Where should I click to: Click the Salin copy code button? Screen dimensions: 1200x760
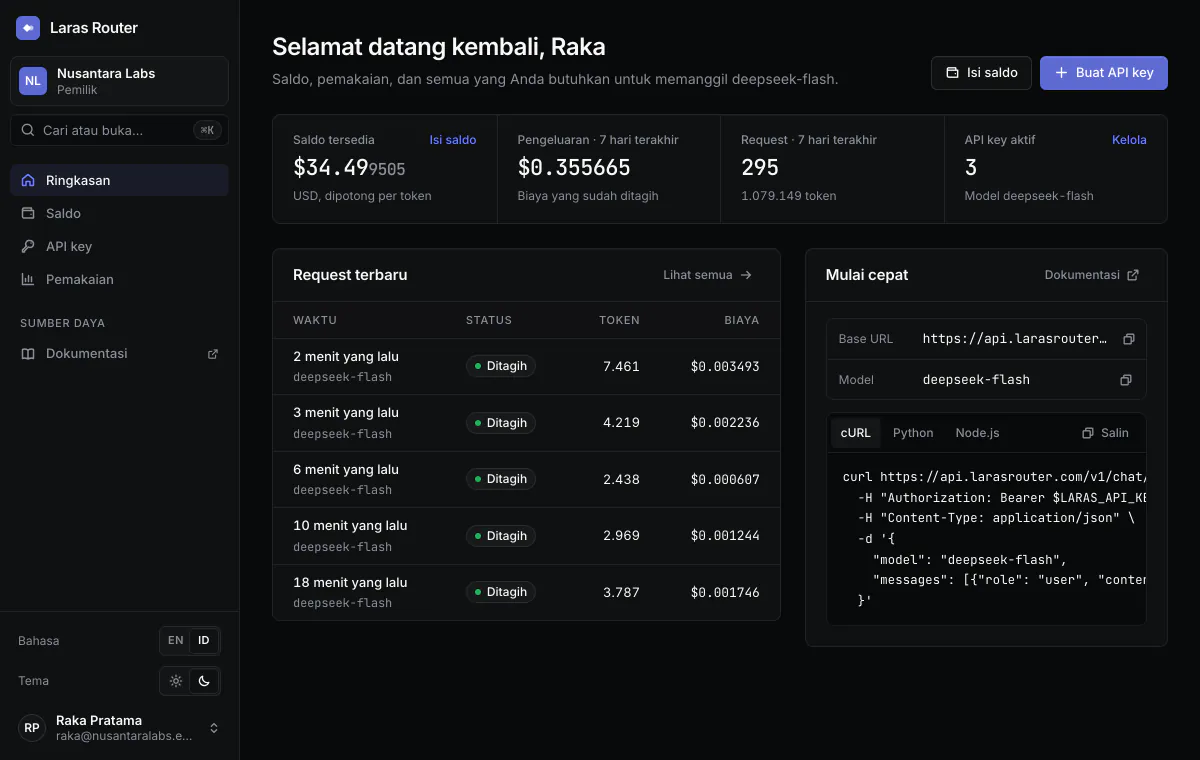pyautogui.click(x=1106, y=433)
